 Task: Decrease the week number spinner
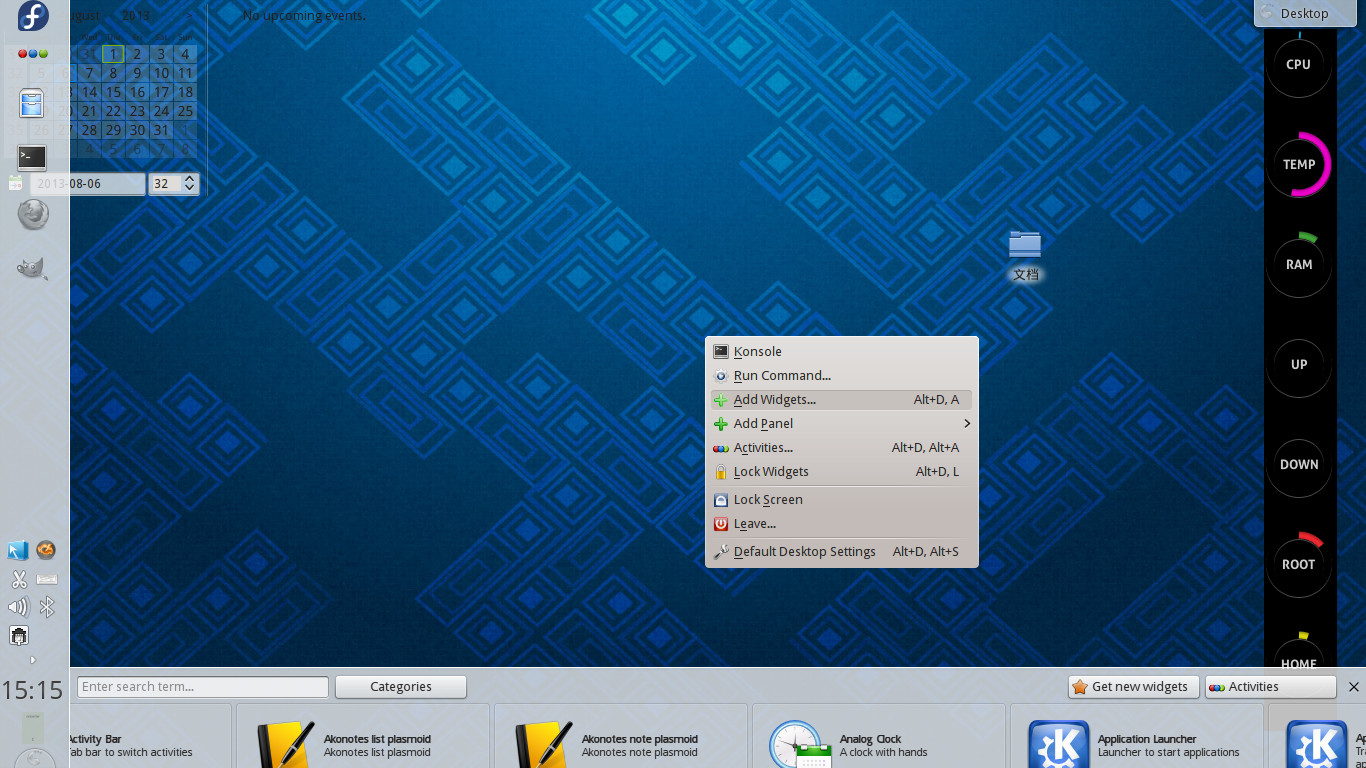190,189
